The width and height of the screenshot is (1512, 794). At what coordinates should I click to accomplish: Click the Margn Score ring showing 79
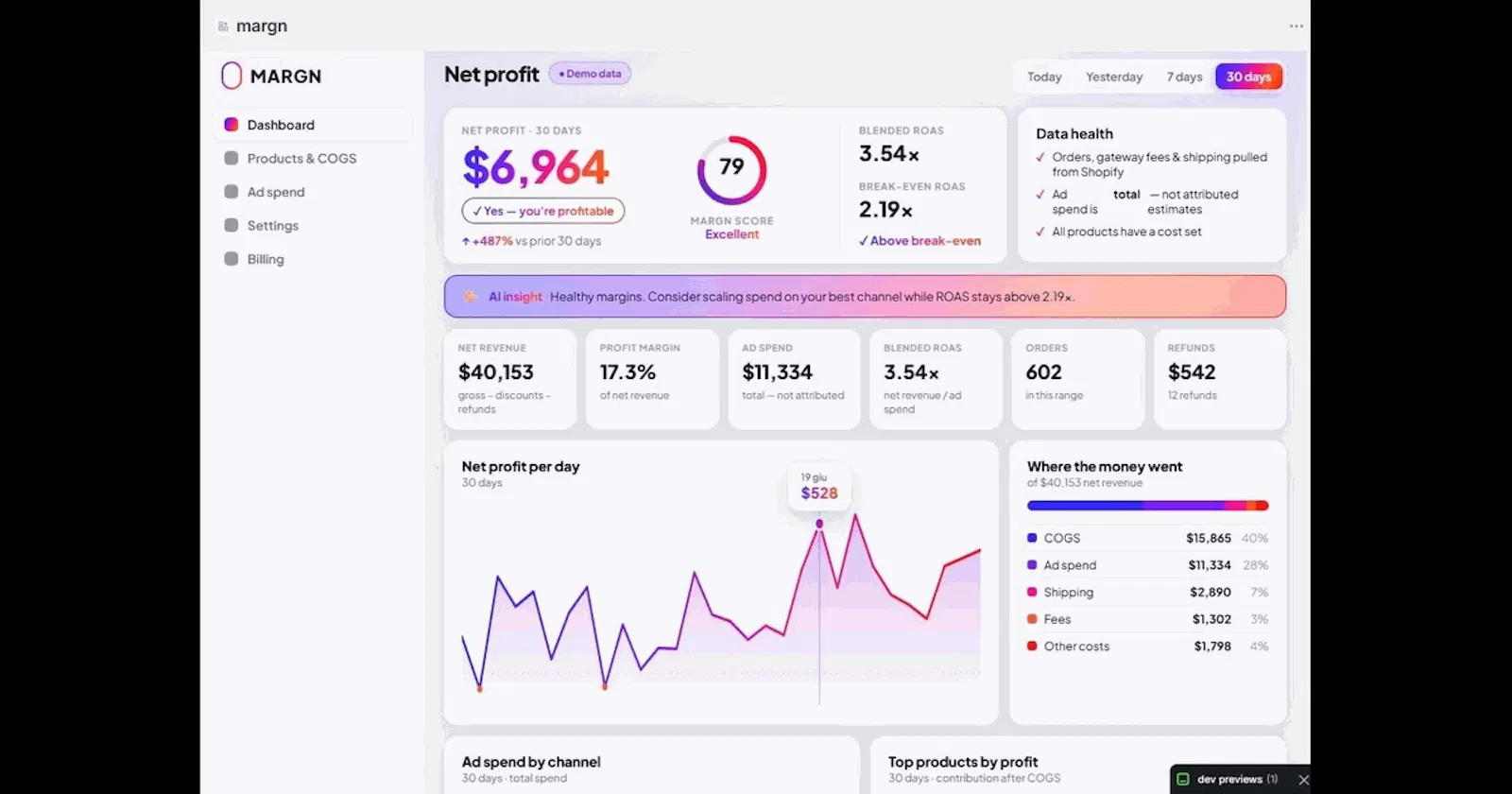pyautogui.click(x=731, y=170)
